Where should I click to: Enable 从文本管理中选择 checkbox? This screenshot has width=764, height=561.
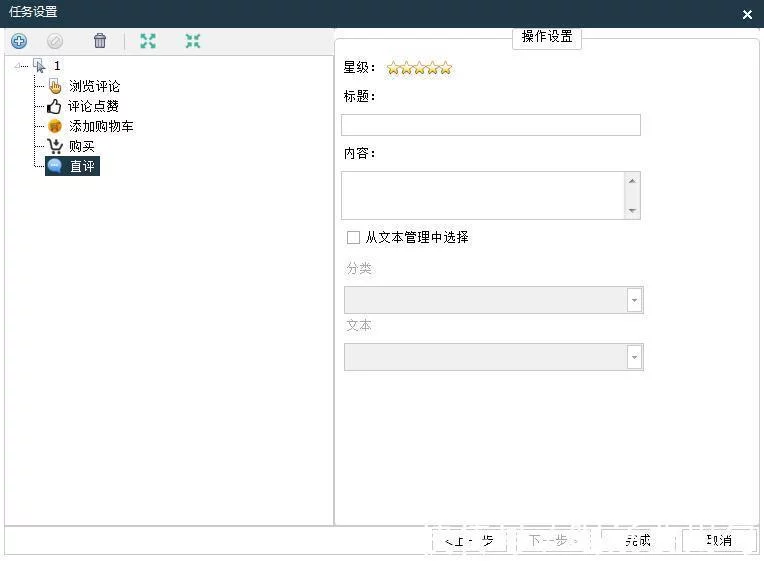pyautogui.click(x=353, y=237)
